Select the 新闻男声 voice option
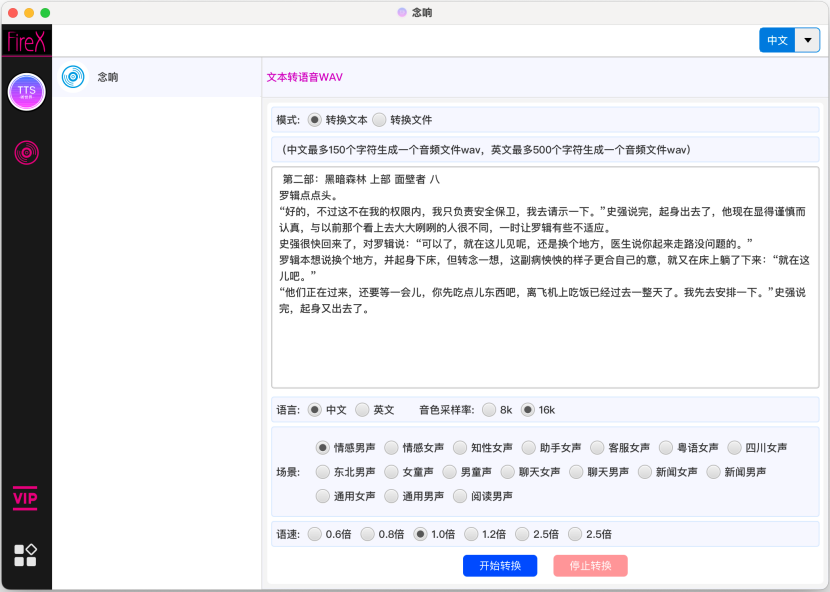The image size is (830, 592). pos(714,472)
